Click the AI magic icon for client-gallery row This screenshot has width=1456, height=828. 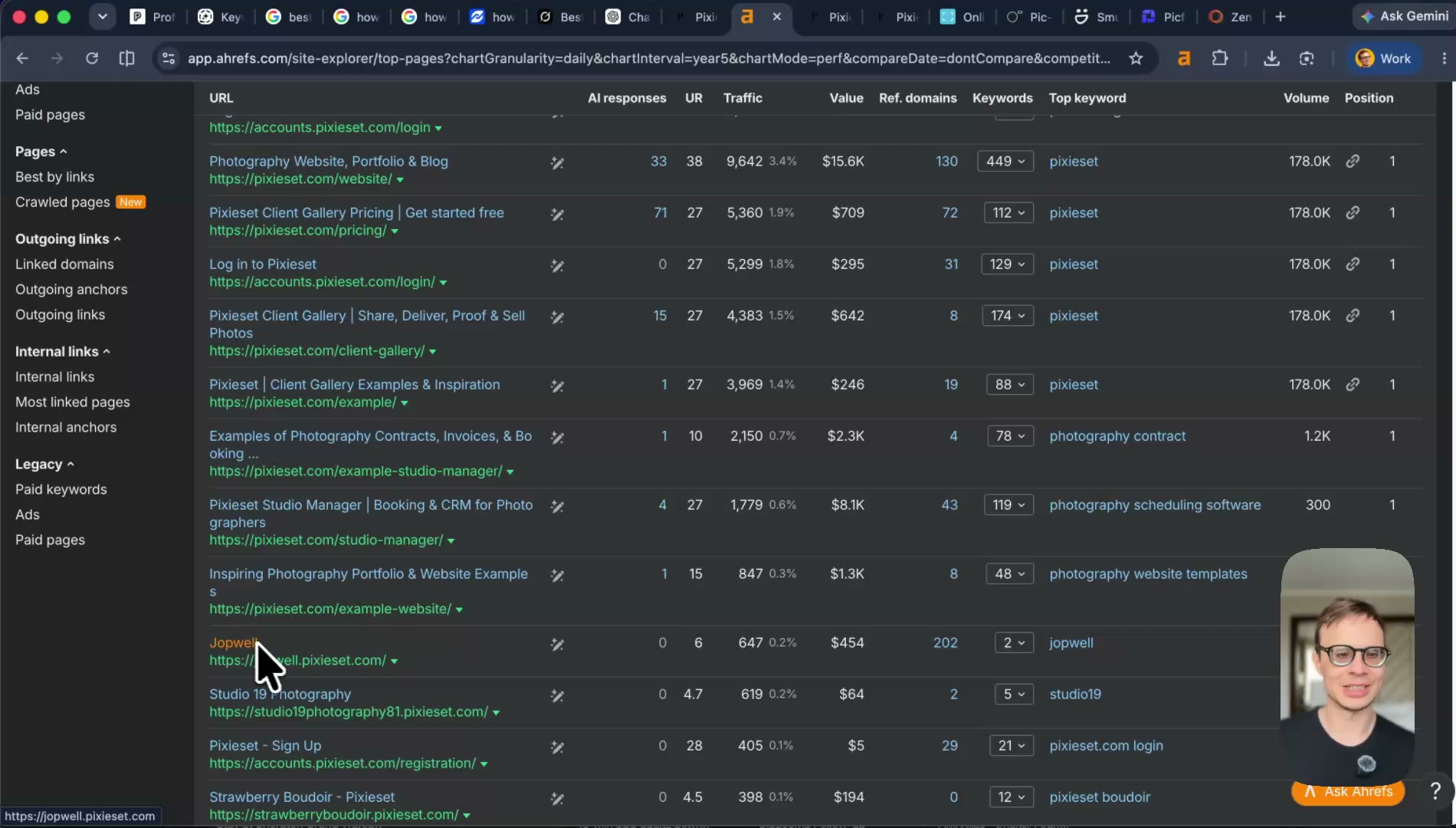[557, 317]
